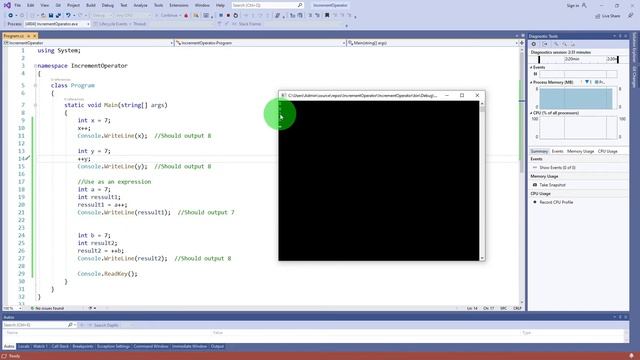Collapse the class Program code block
The height and width of the screenshot is (360, 640).
[x=36, y=86]
